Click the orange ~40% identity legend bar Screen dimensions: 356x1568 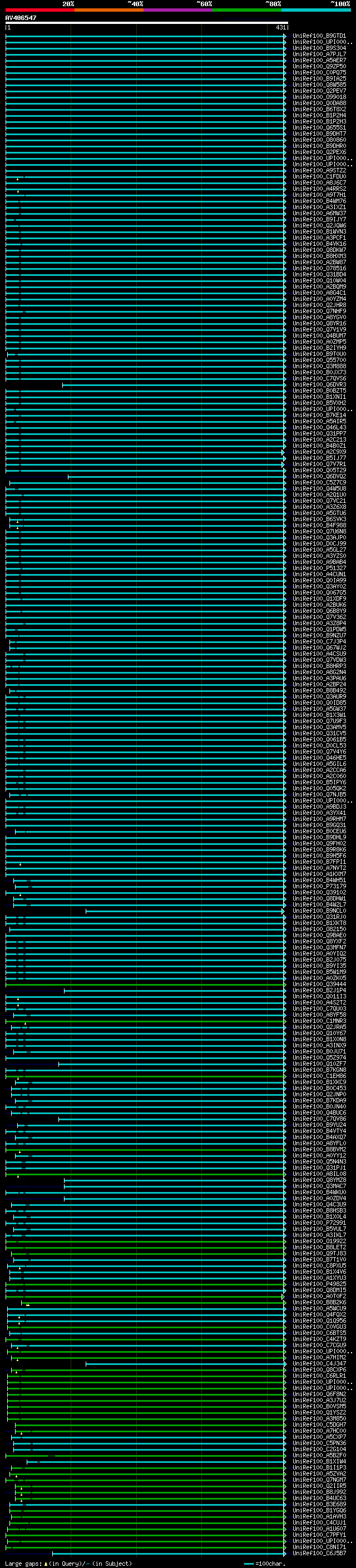click(x=109, y=10)
